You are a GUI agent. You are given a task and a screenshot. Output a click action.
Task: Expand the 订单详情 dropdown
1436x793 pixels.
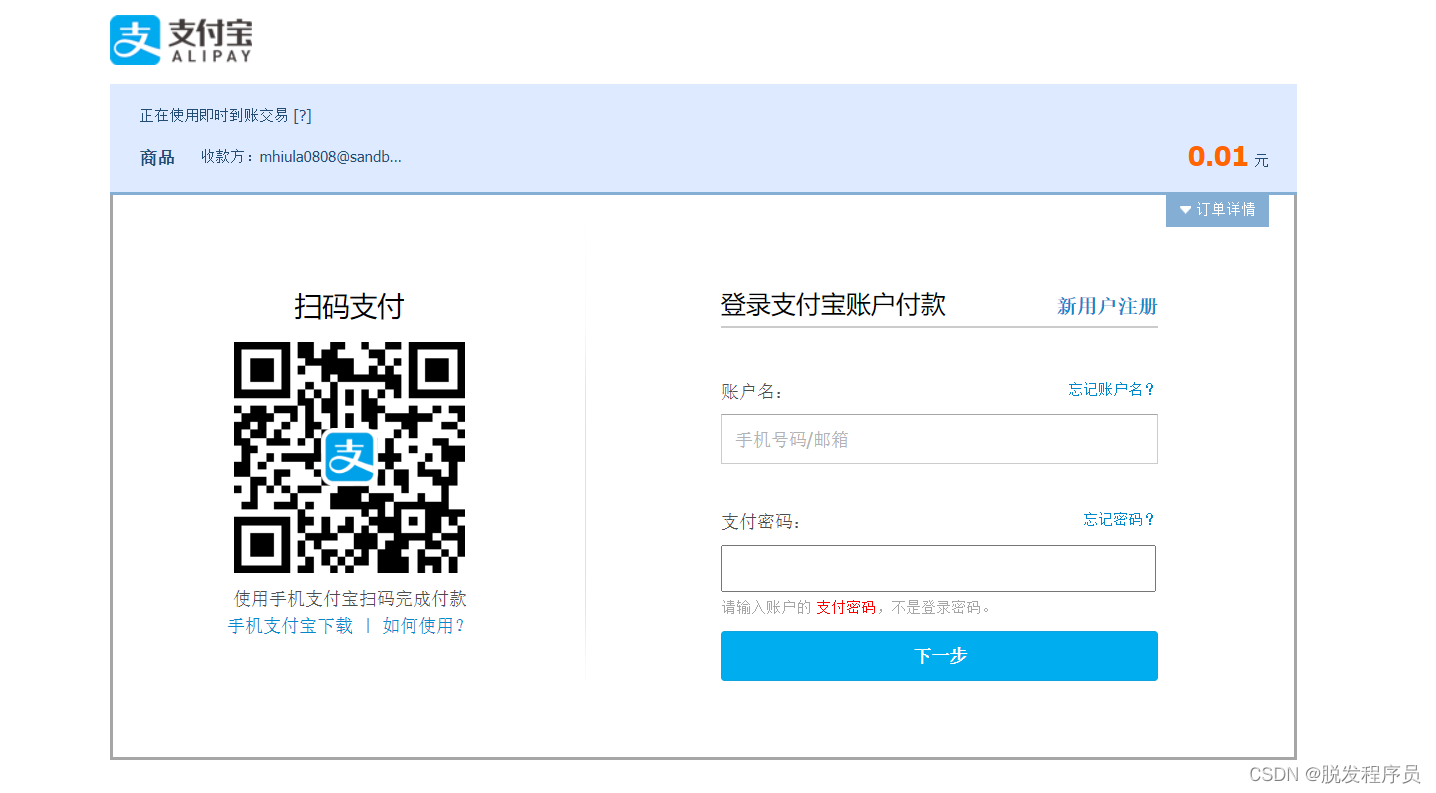(1217, 210)
